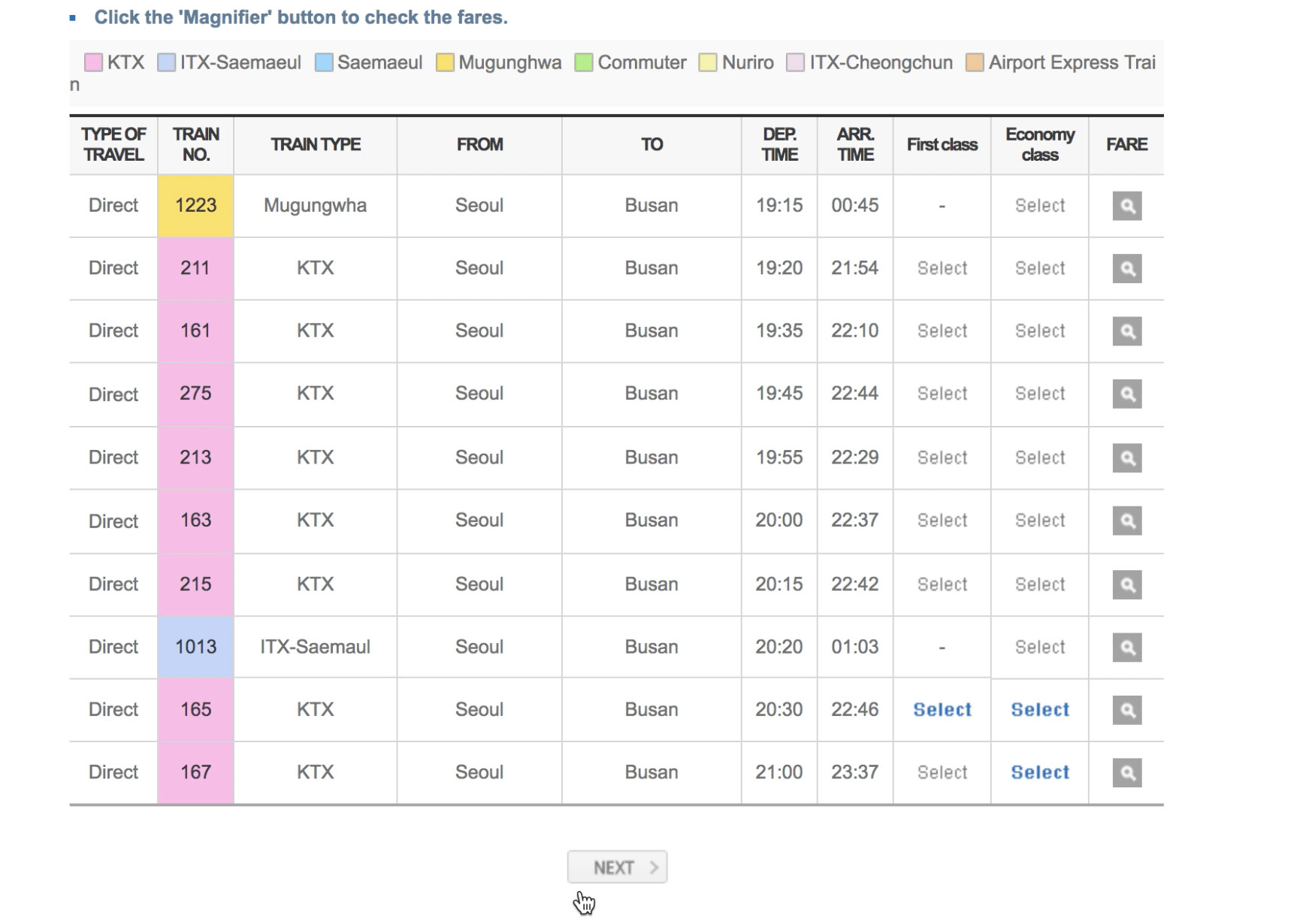
Task: Click Economy Select for train 161
Action: click(x=1039, y=331)
